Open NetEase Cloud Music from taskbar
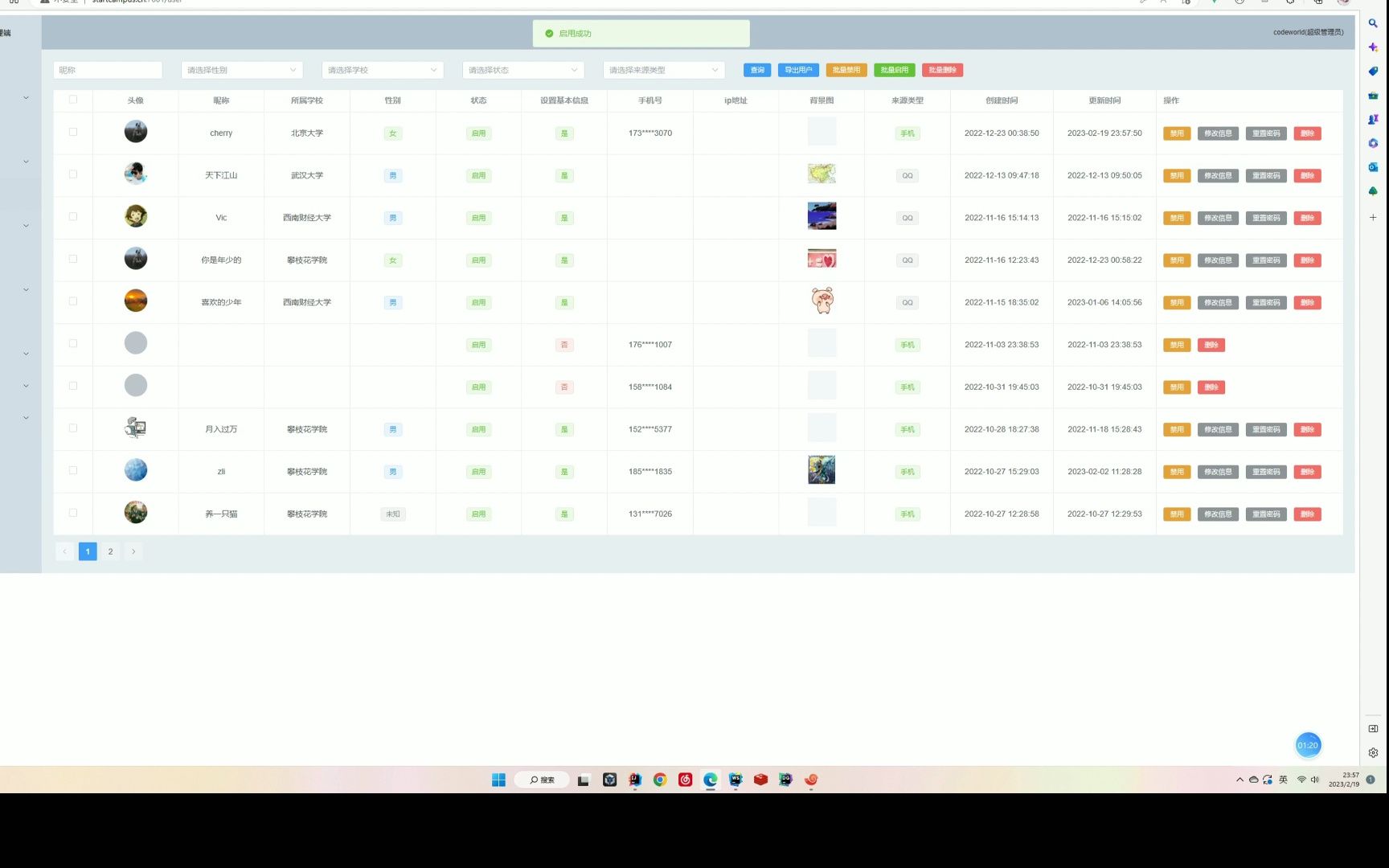Image resolution: width=1389 pixels, height=868 pixels. (x=685, y=780)
